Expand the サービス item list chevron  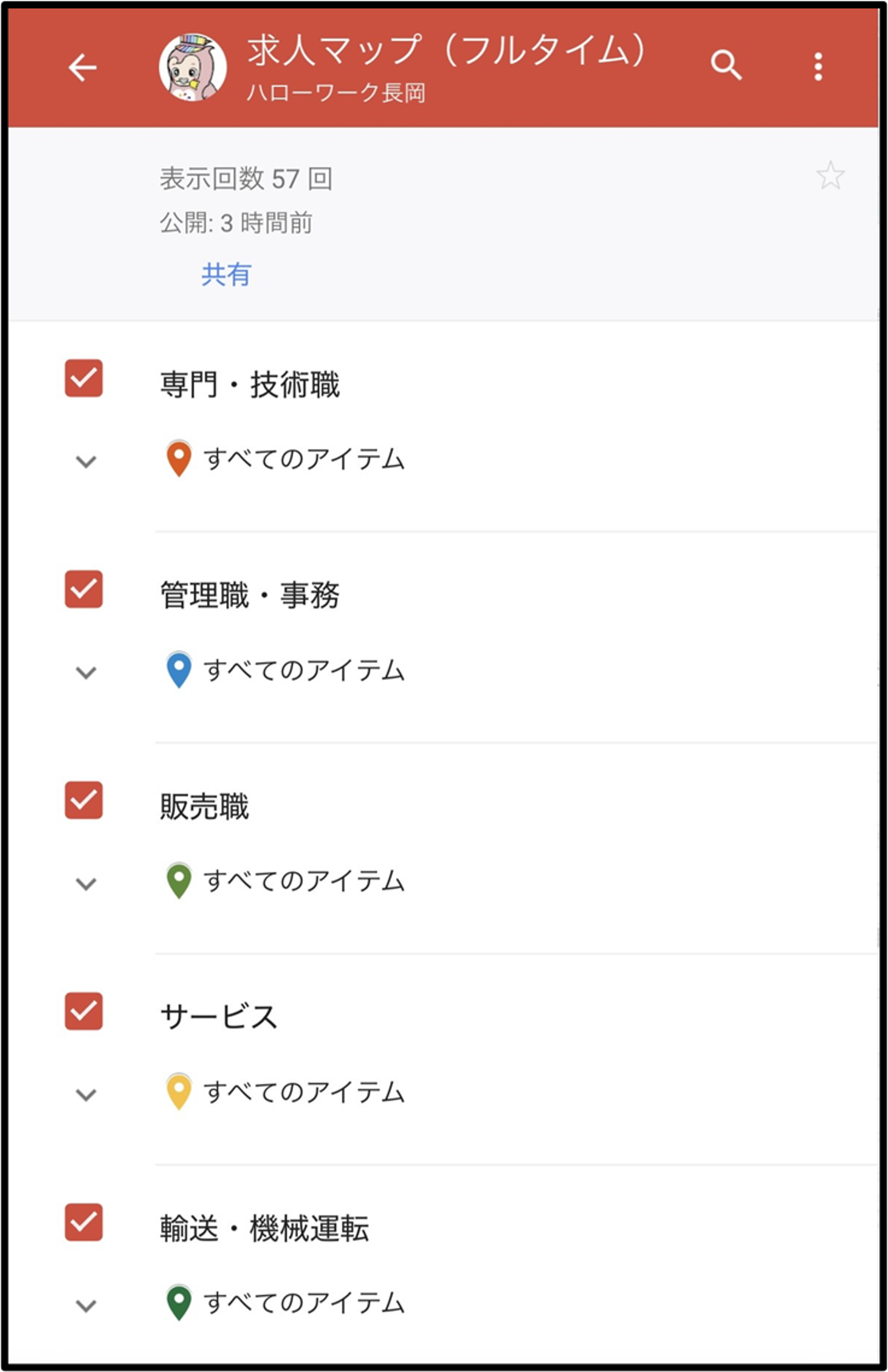(86, 1095)
